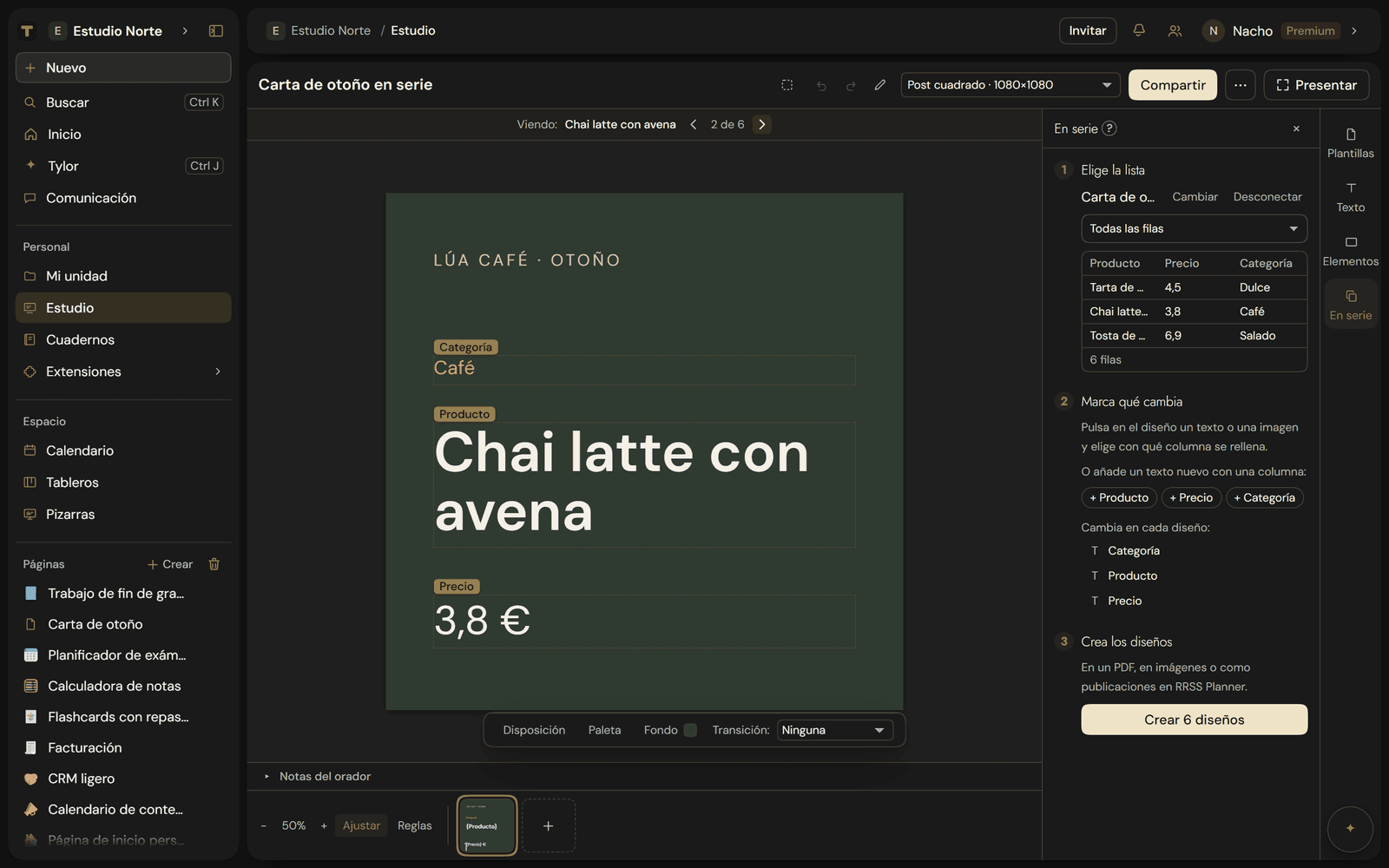Zoom in with plus button
1389x868 pixels.
(x=324, y=825)
